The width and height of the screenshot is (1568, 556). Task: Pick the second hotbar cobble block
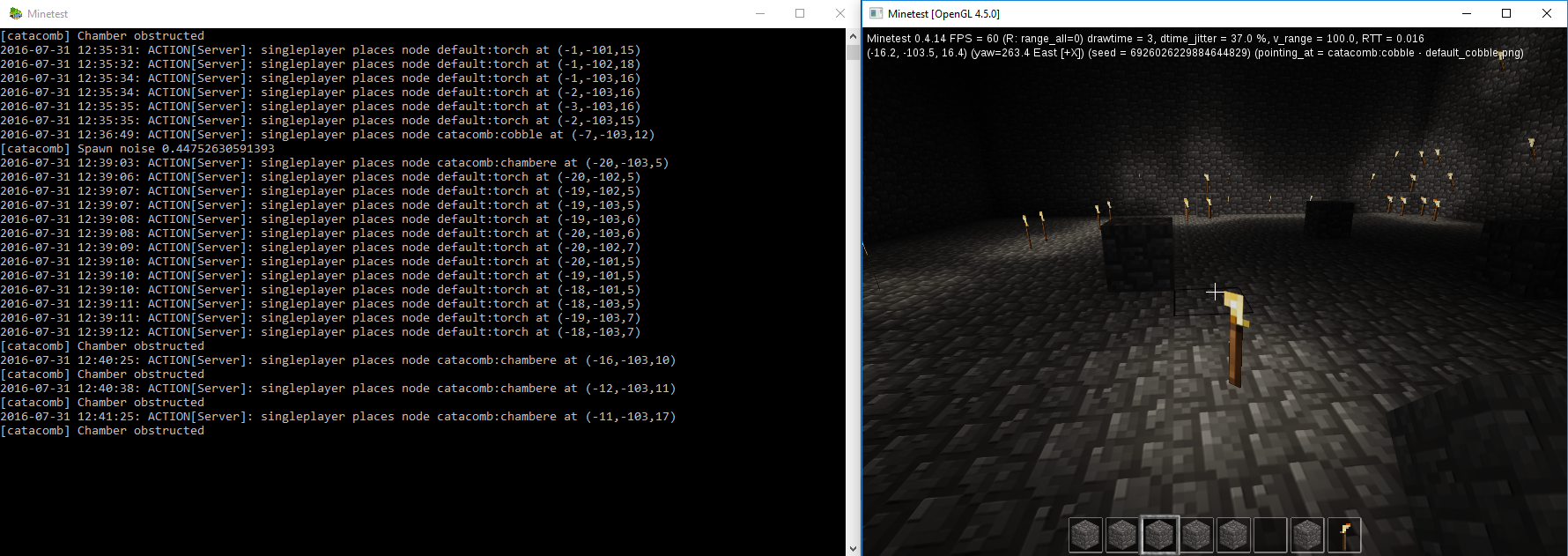click(1122, 535)
